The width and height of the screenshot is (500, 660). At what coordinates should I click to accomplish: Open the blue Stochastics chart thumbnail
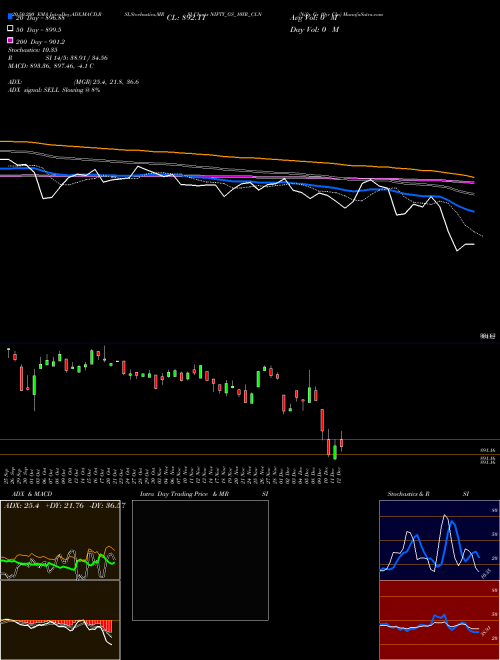(439, 540)
